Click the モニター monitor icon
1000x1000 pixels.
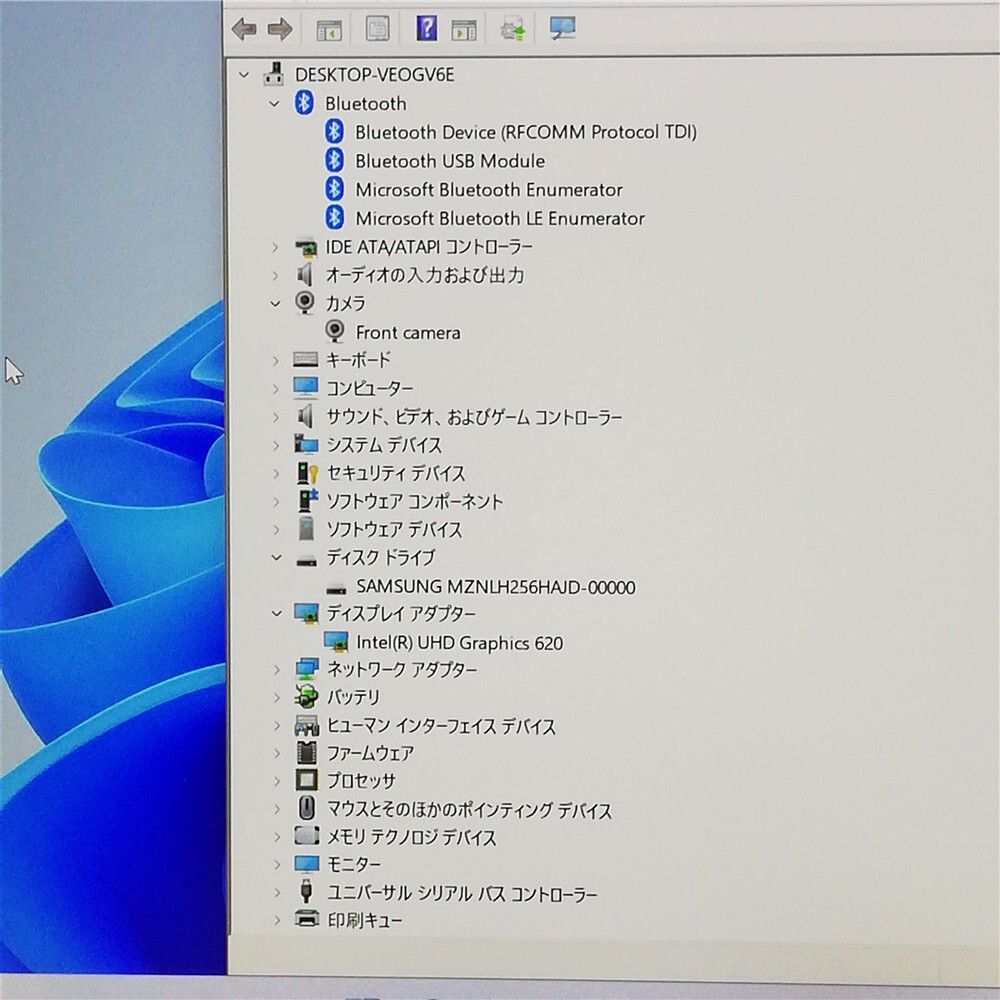(x=307, y=864)
